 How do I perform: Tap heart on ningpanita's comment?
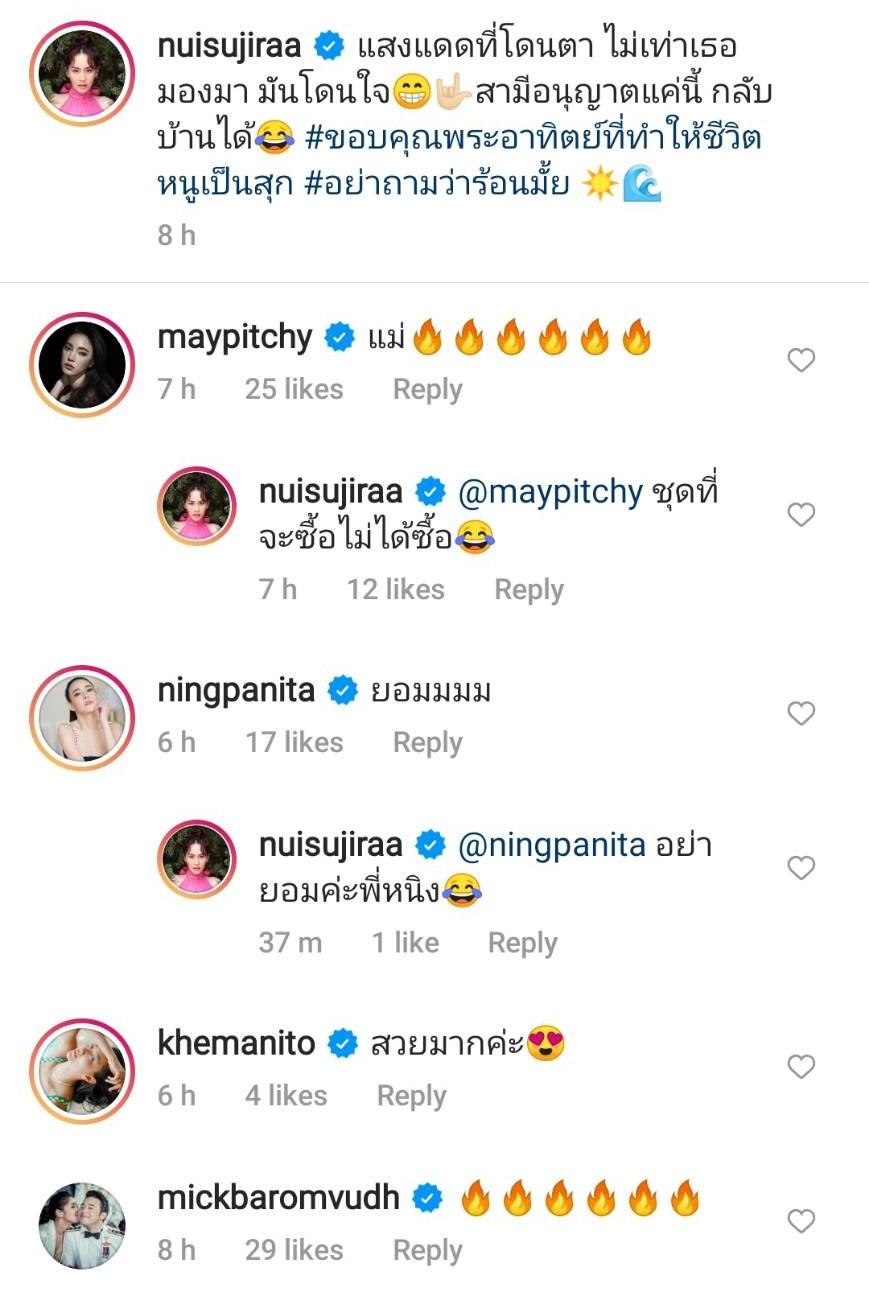click(x=801, y=713)
